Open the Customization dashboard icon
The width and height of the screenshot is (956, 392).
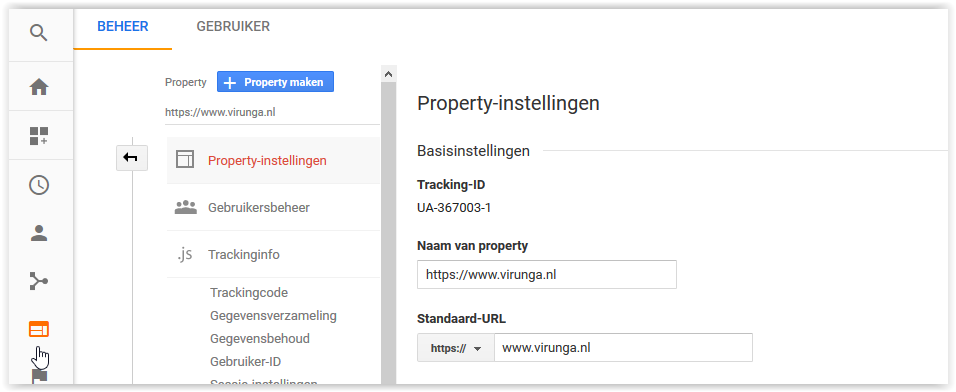(39, 136)
